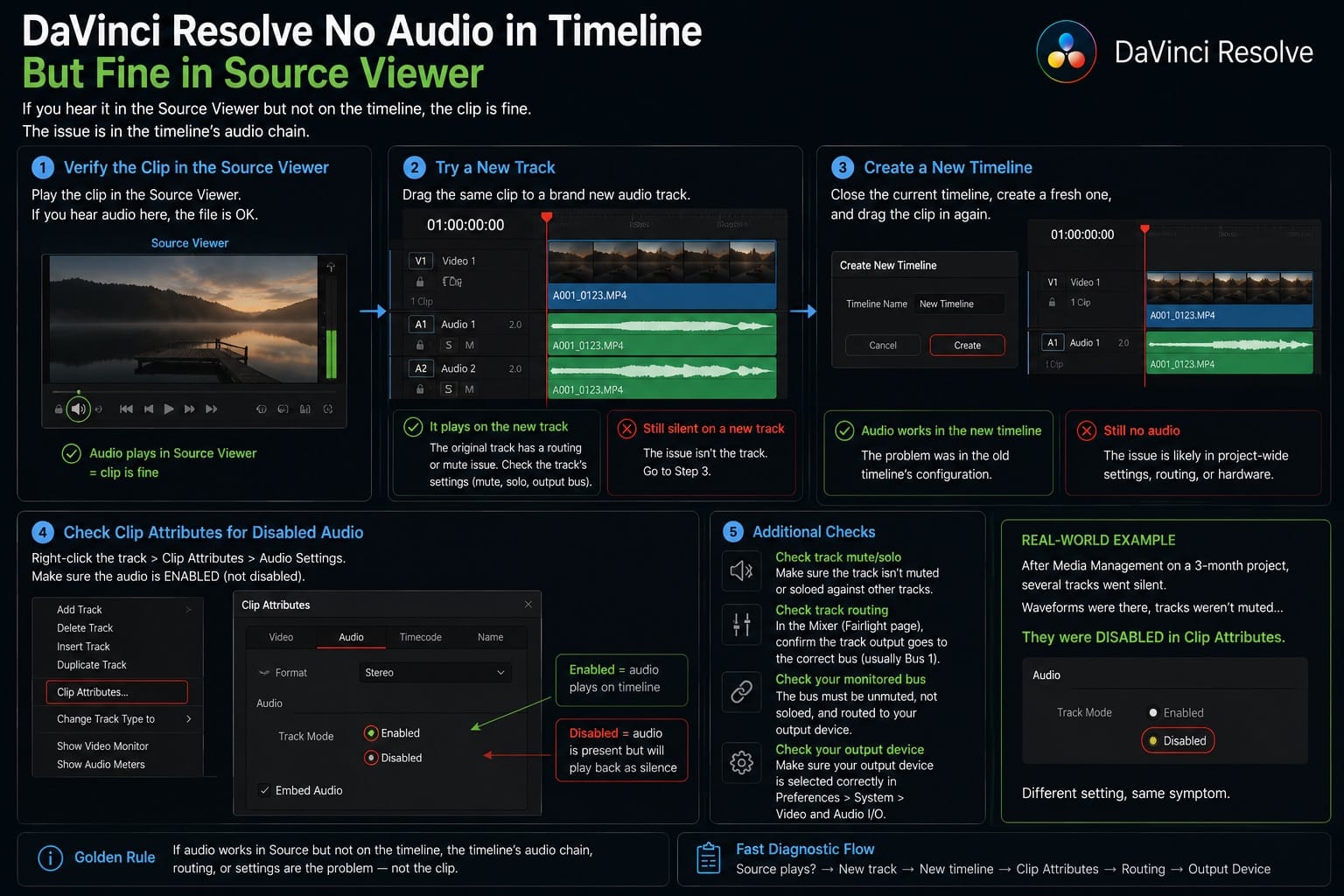Choose Duplicate Track from the context menu

tap(92, 665)
